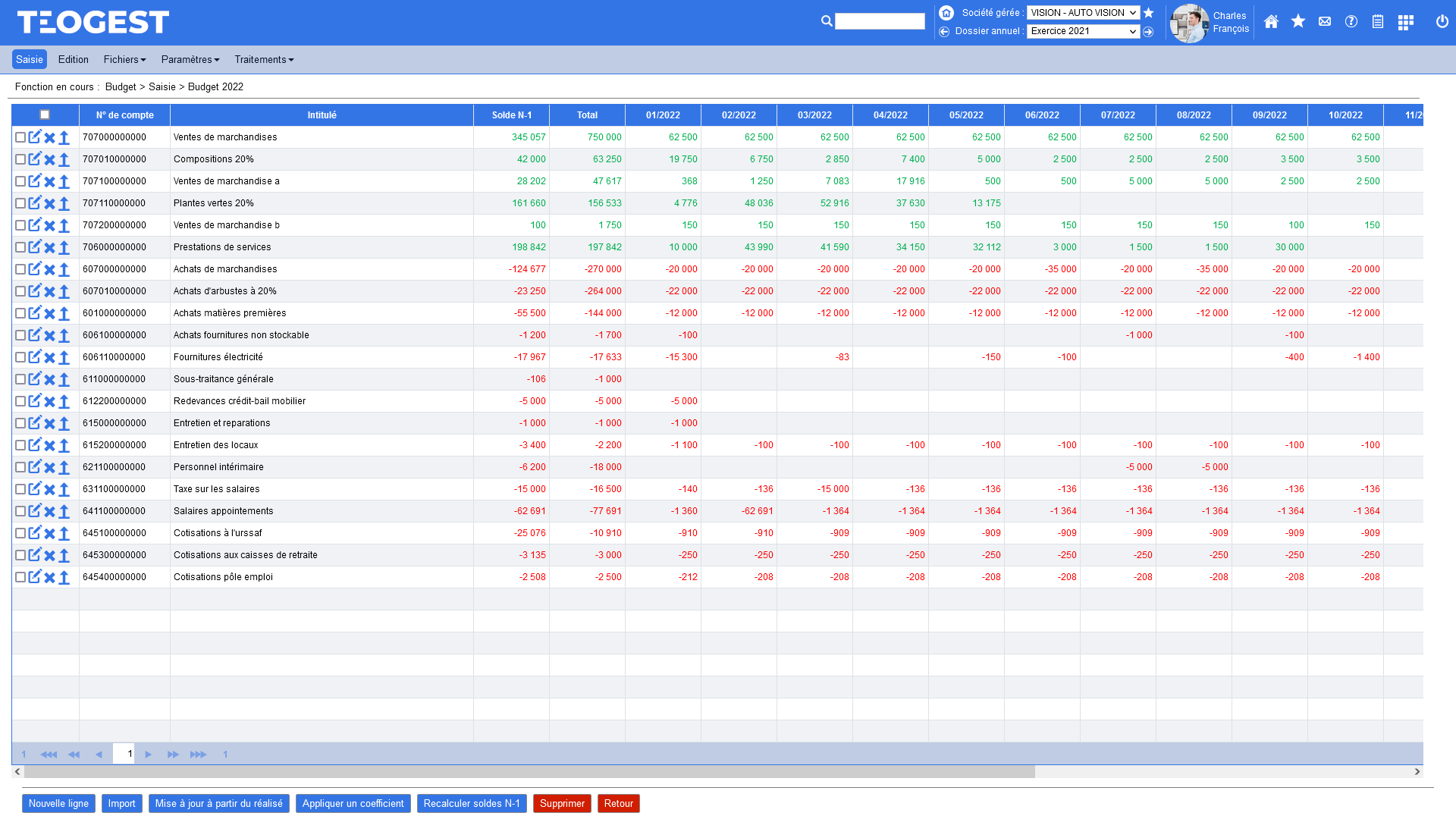Edit the Ventes de marchandises row
Viewport: 1456px width, 819px height.
[35, 137]
